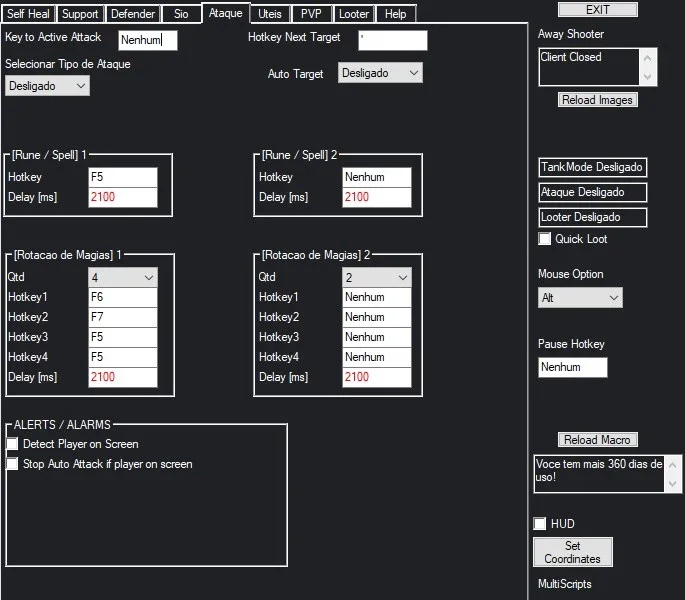Click the MultiScripts label

(x=565, y=584)
